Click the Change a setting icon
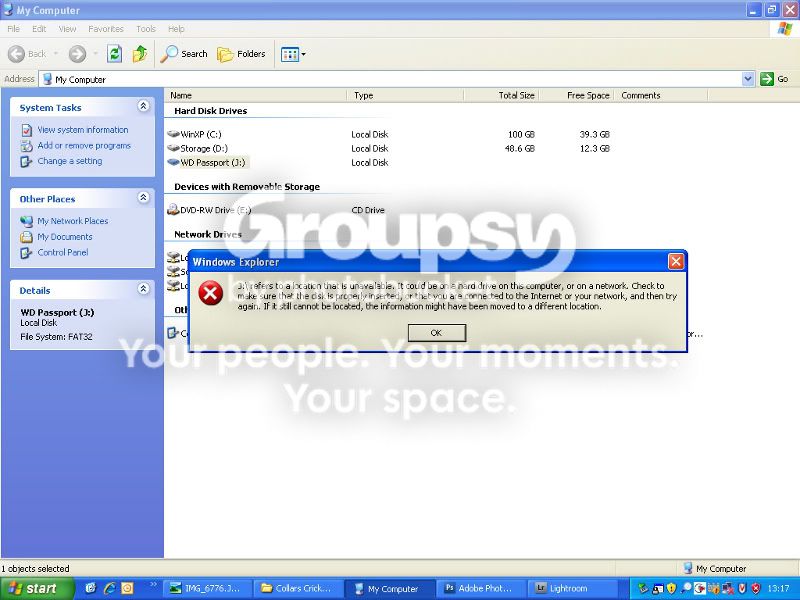Screen dimensions: 800x600 (x=27, y=161)
